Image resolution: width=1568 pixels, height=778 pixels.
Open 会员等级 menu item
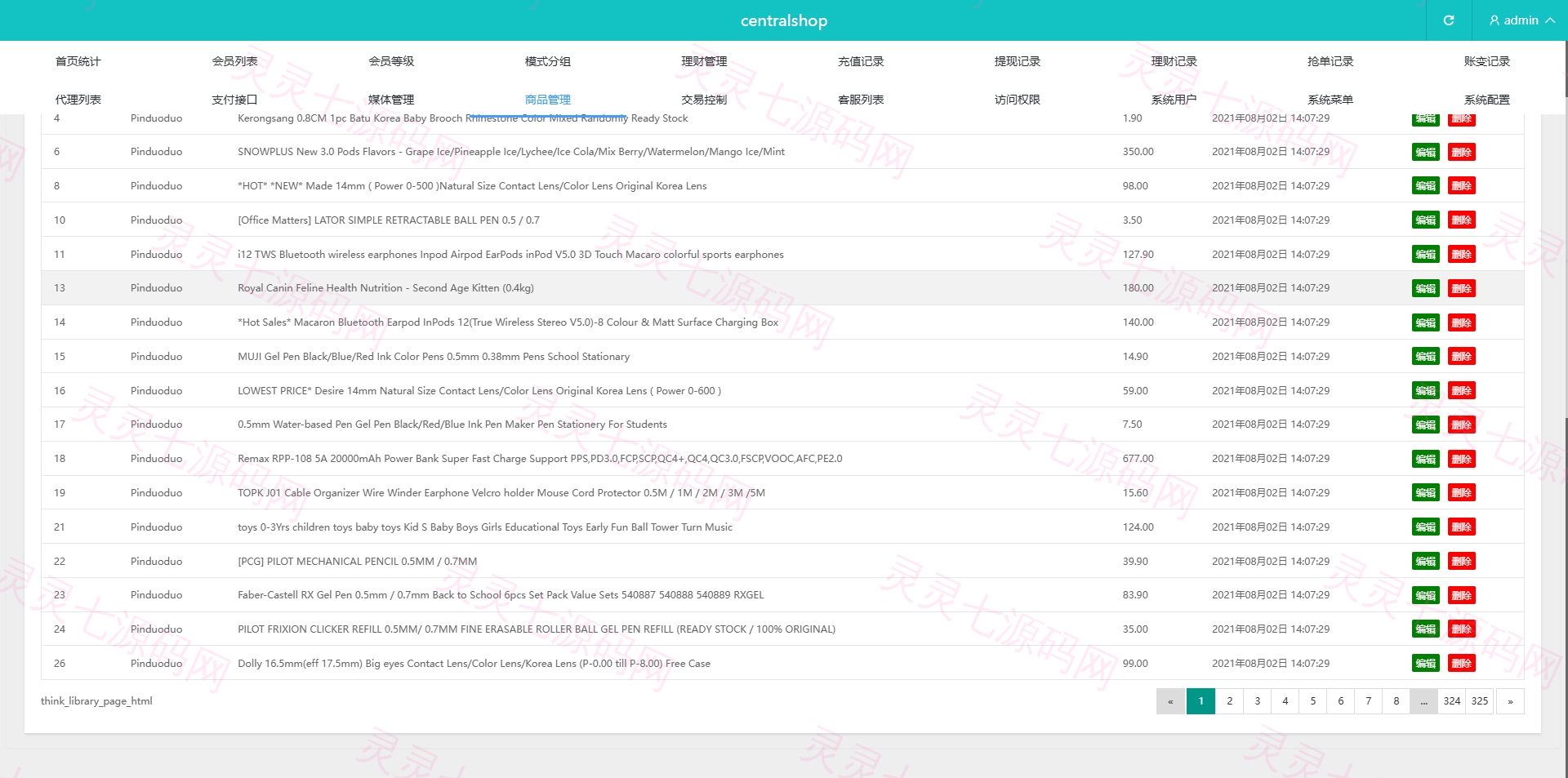coord(391,61)
